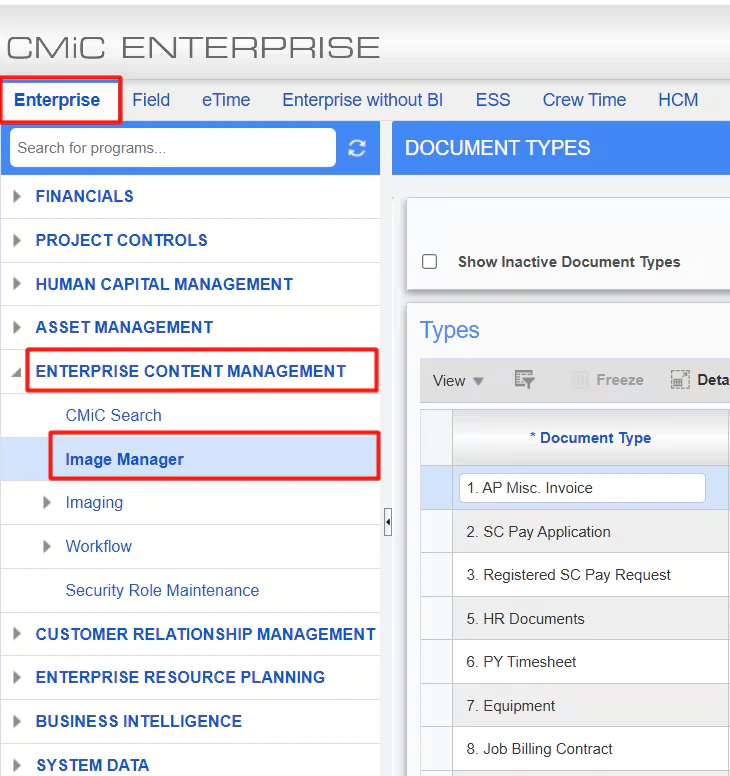The width and height of the screenshot is (730, 776).
Task: Expand the PROJECT CONTROLS node arrow
Action: click(x=17, y=241)
